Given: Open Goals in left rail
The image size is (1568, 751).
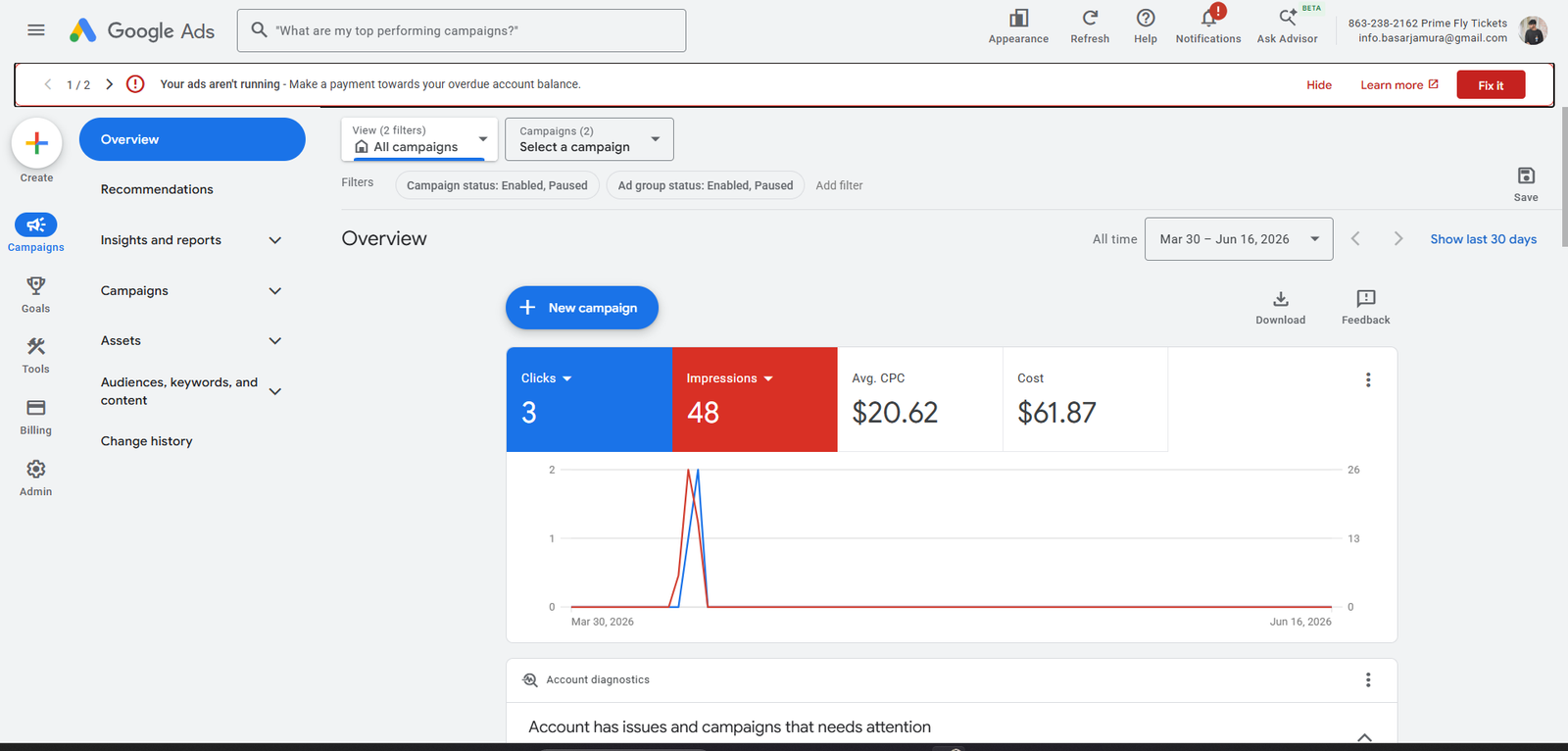Looking at the screenshot, I should (x=36, y=294).
